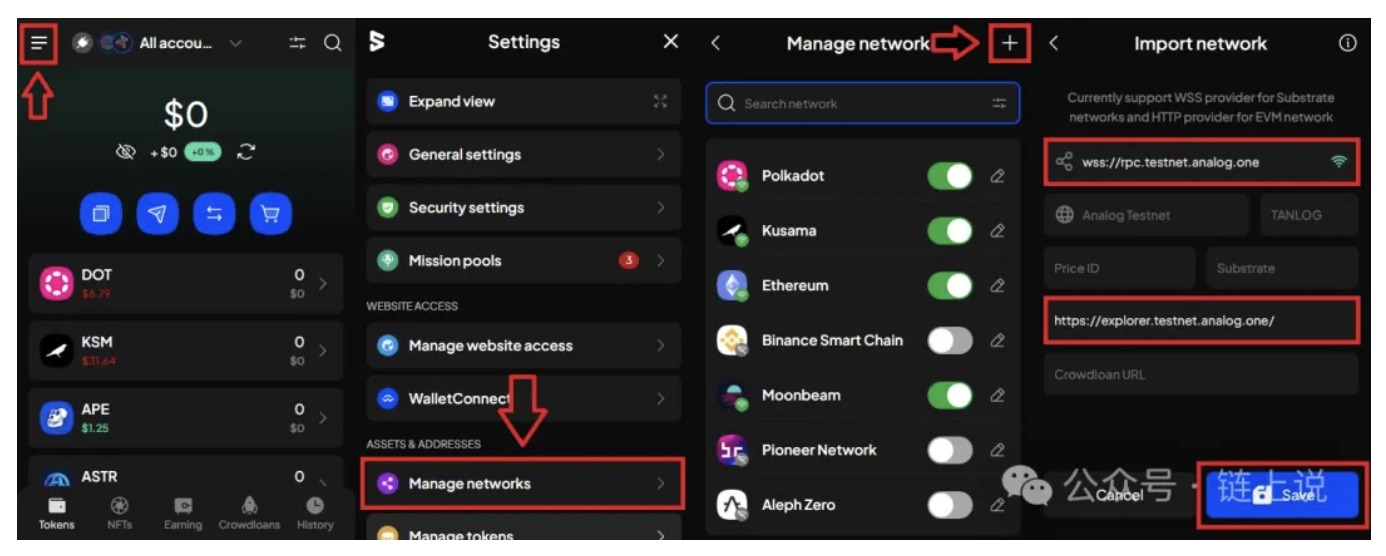Click the Search network input field
The image size is (1386, 556).
tap(863, 103)
